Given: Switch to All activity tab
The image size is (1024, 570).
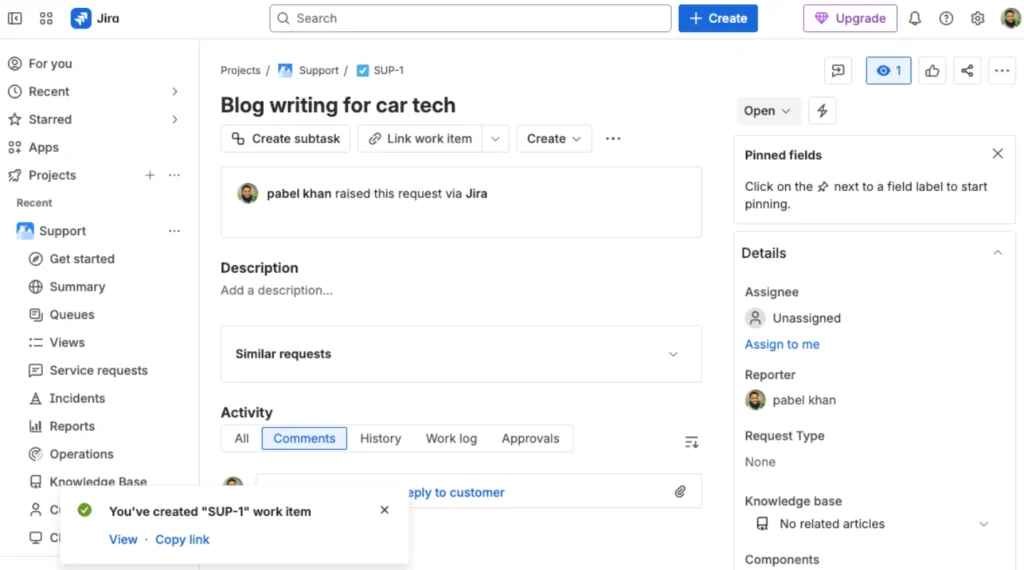Looking at the screenshot, I should pos(242,439).
